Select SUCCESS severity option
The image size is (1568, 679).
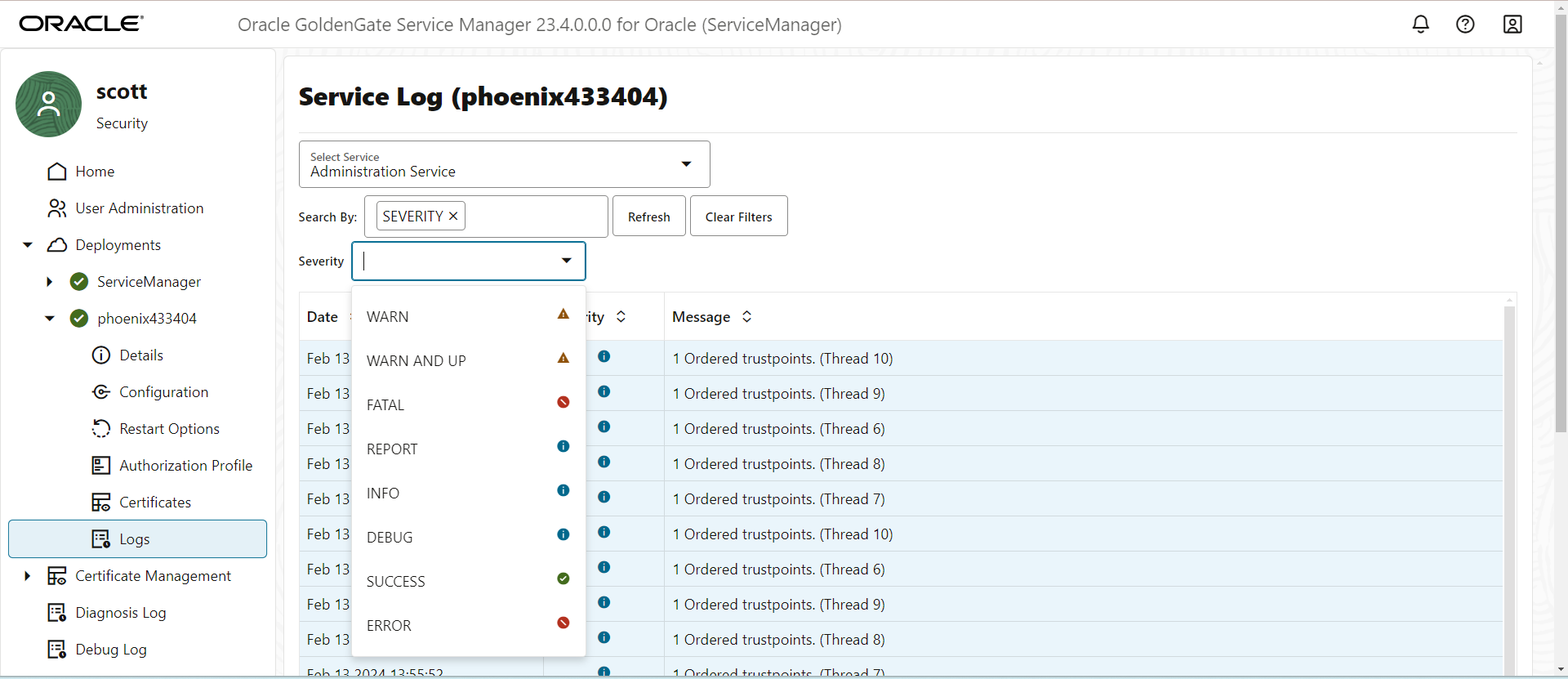point(468,581)
